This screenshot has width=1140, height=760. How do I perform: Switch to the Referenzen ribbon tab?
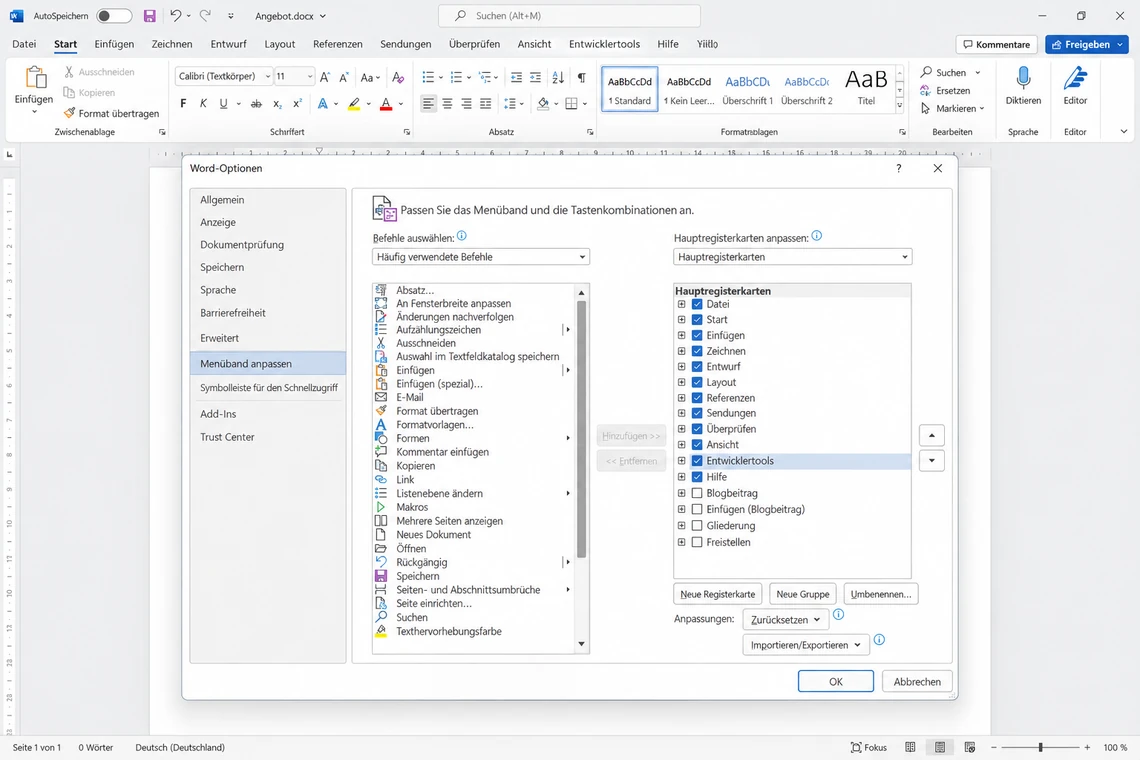coord(337,44)
